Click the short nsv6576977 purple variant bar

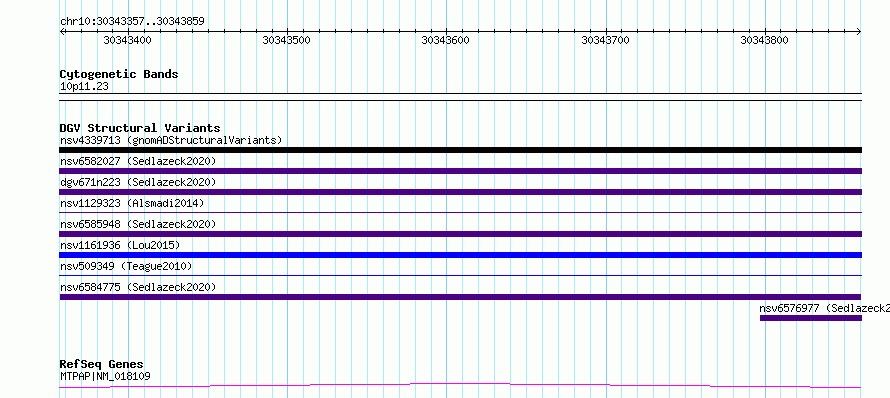pos(811,318)
